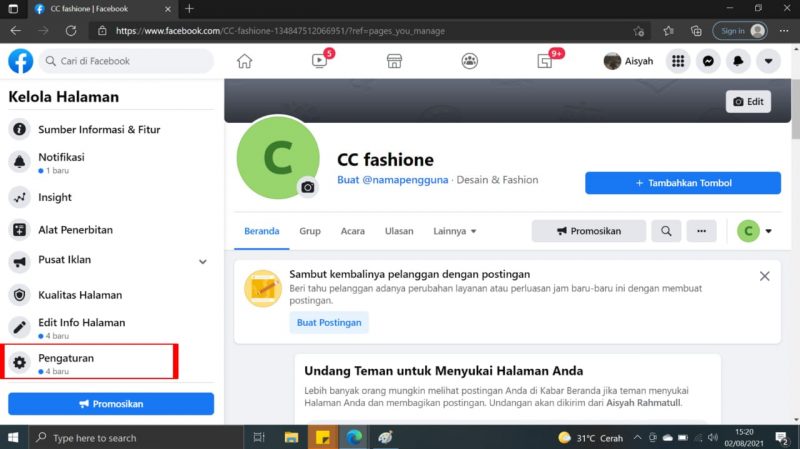Click the taskbar search box

click(135, 437)
